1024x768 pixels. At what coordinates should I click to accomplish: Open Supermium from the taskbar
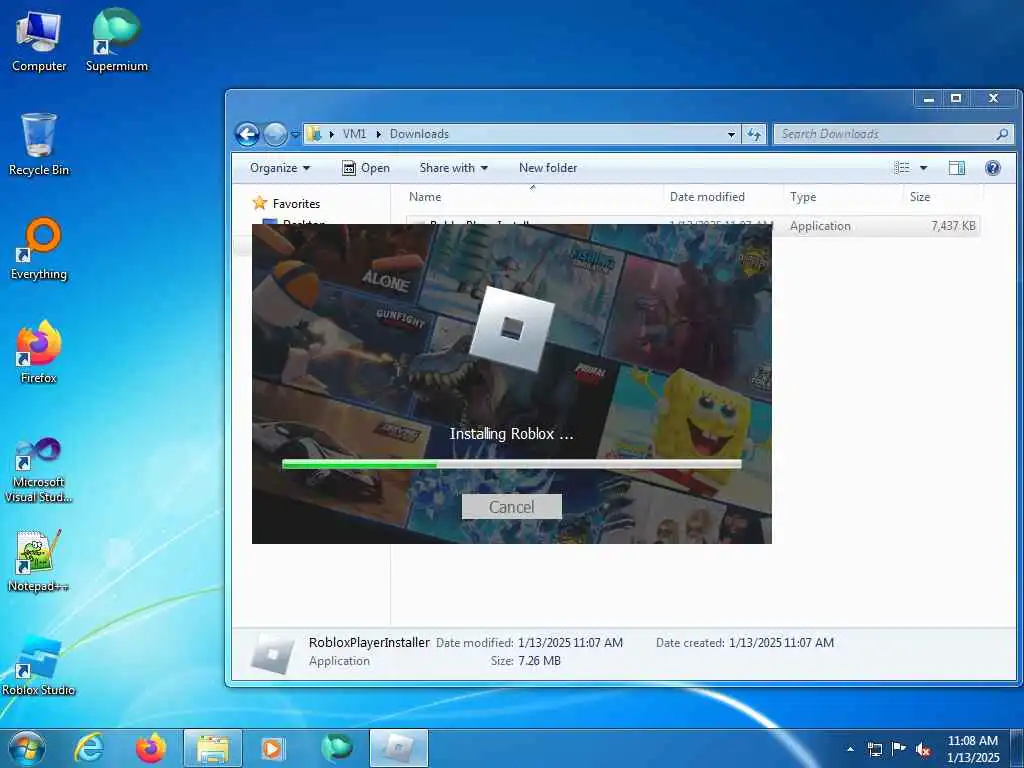click(x=336, y=748)
